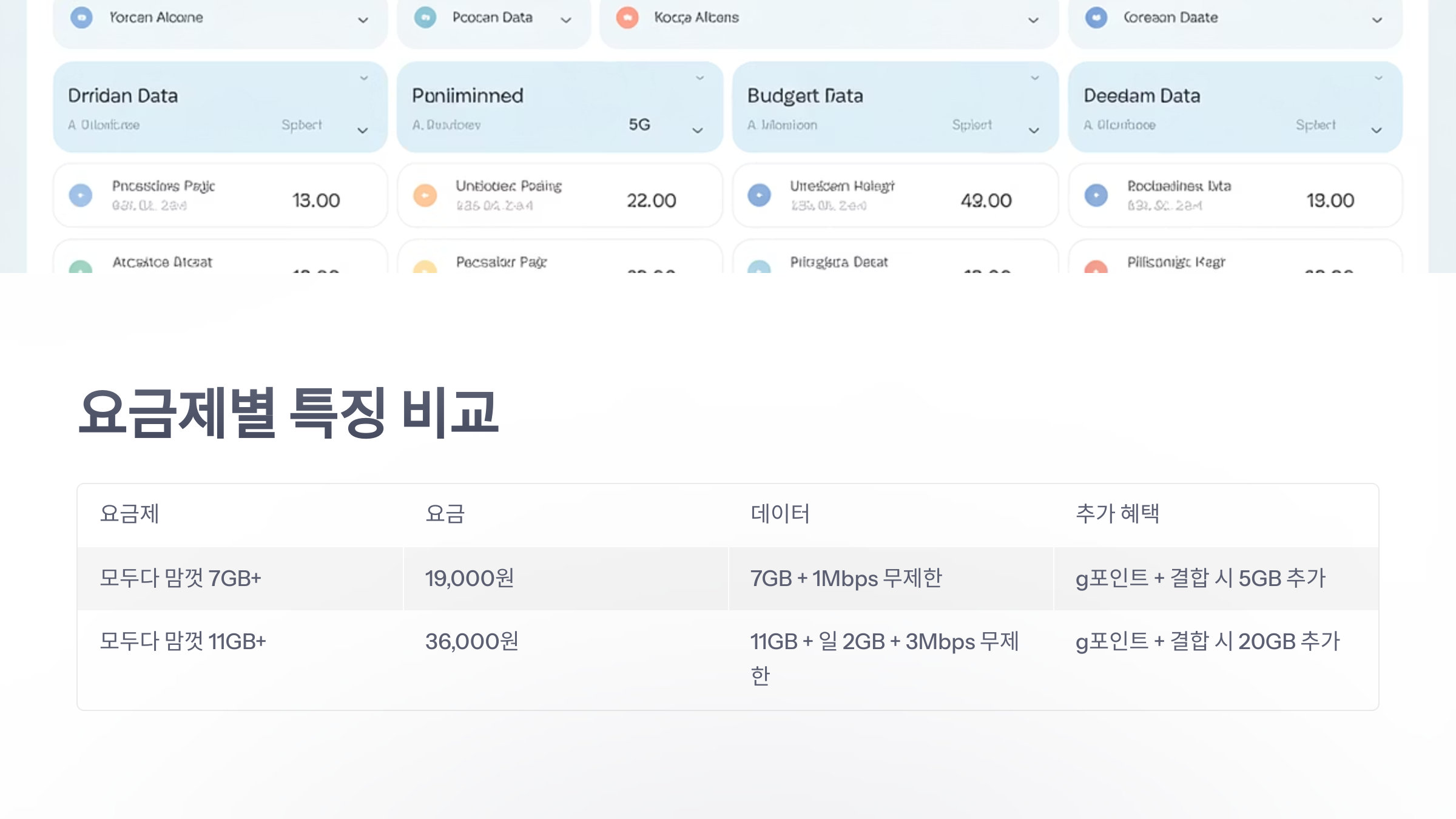The image size is (1456, 819).
Task: Select the blue icon on the 19.00 Deedam entry
Action: pyautogui.click(x=1095, y=195)
